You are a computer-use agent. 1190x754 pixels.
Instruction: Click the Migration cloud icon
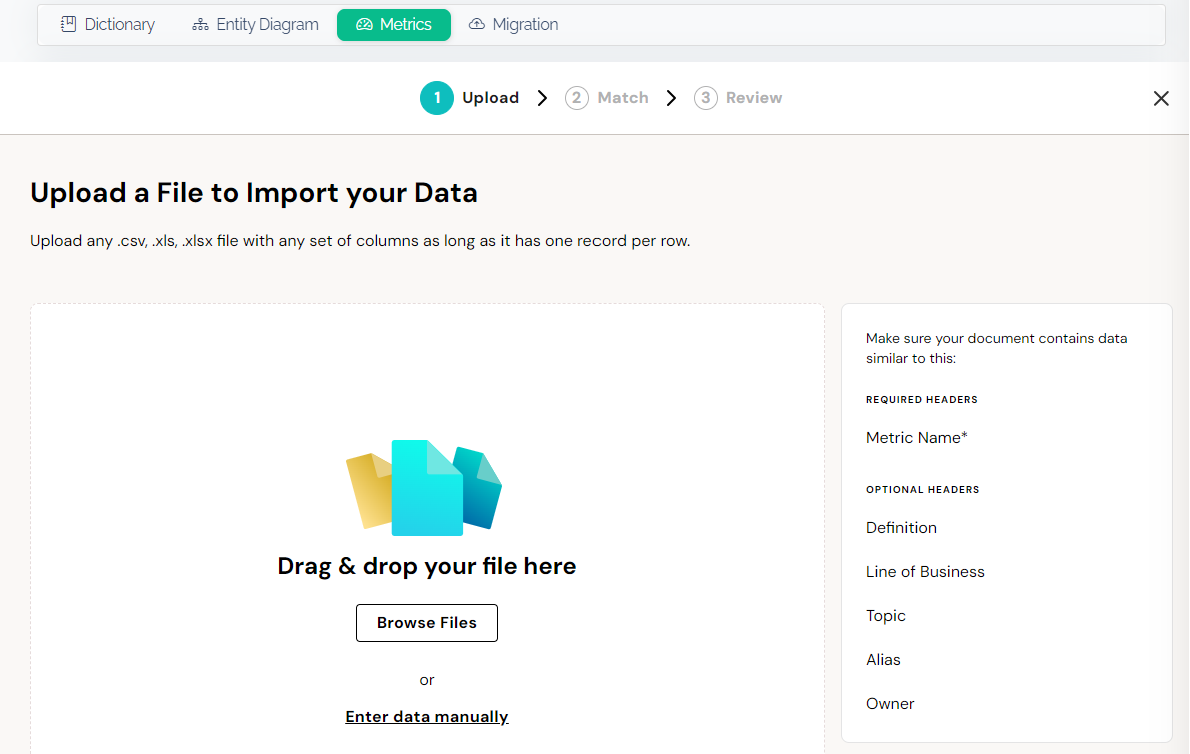(479, 23)
